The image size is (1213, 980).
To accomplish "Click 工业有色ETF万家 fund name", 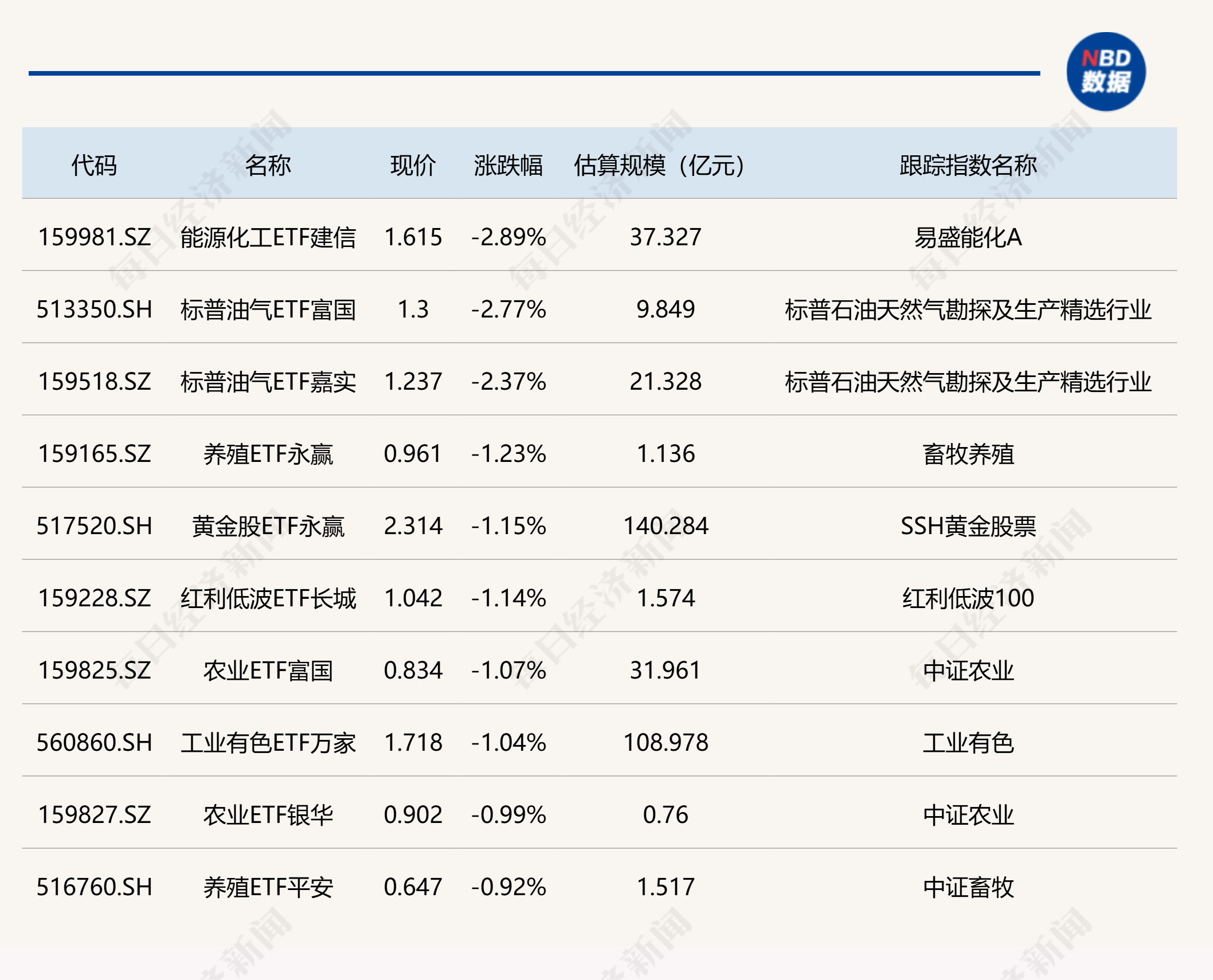I will click(x=268, y=743).
